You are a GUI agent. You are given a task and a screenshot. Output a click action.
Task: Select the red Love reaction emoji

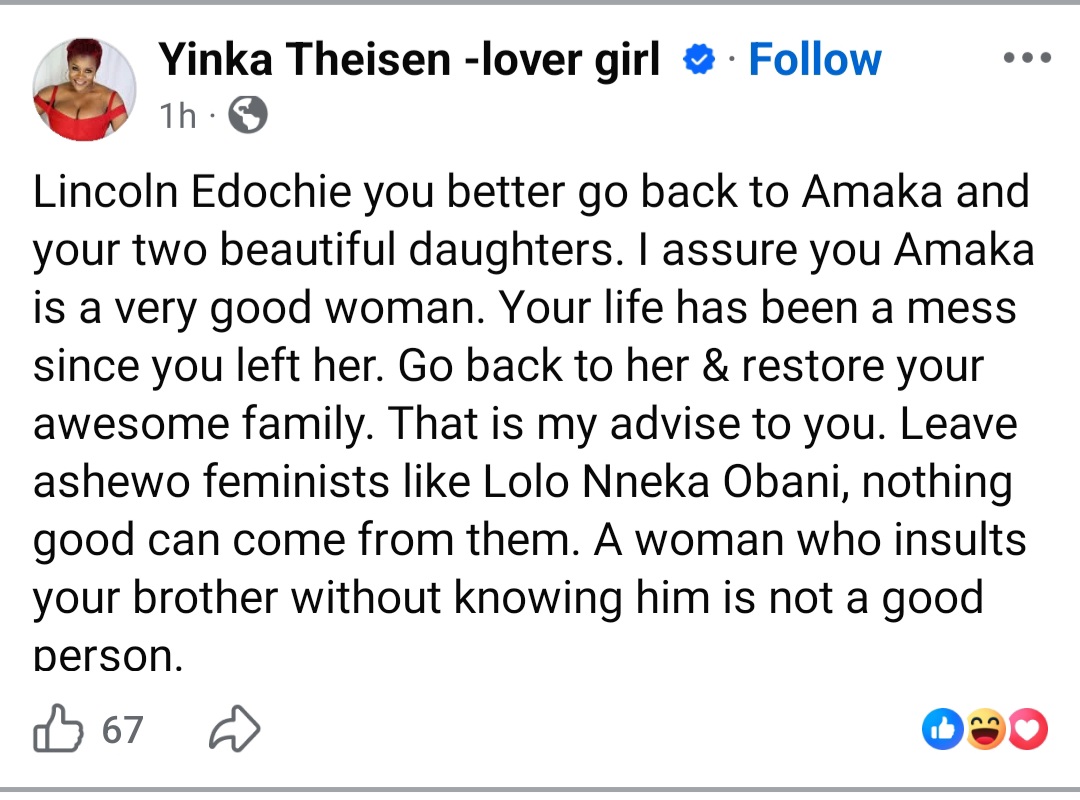pos(1028,729)
